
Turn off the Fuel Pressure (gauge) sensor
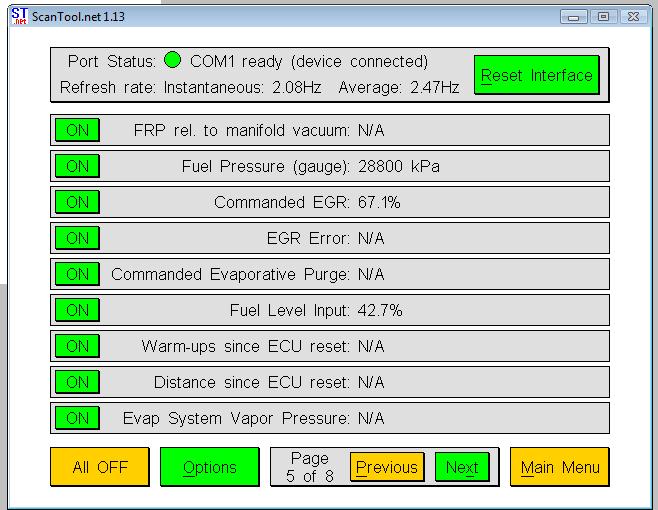77,166
